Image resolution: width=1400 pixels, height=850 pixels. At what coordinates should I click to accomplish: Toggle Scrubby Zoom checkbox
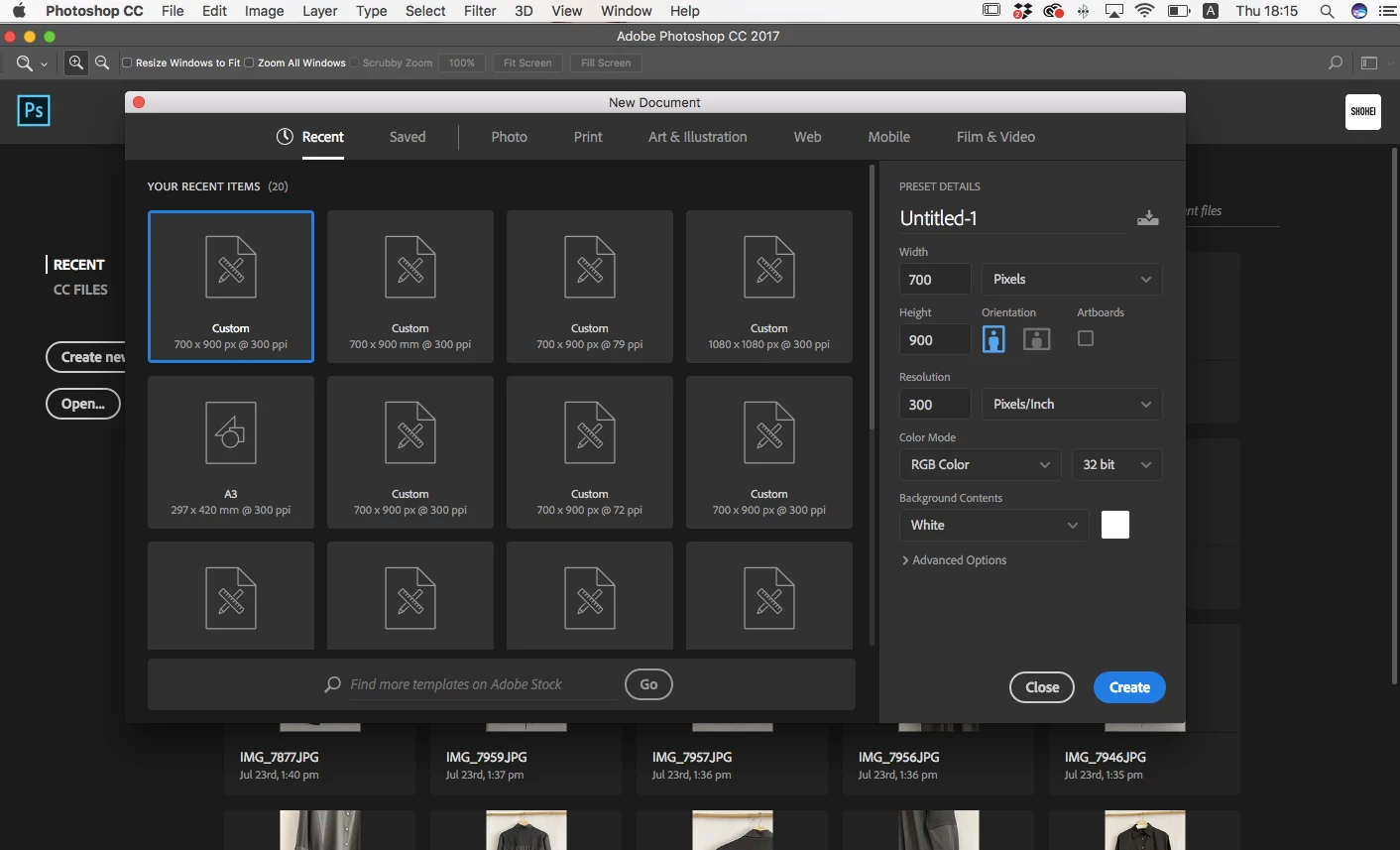[354, 62]
